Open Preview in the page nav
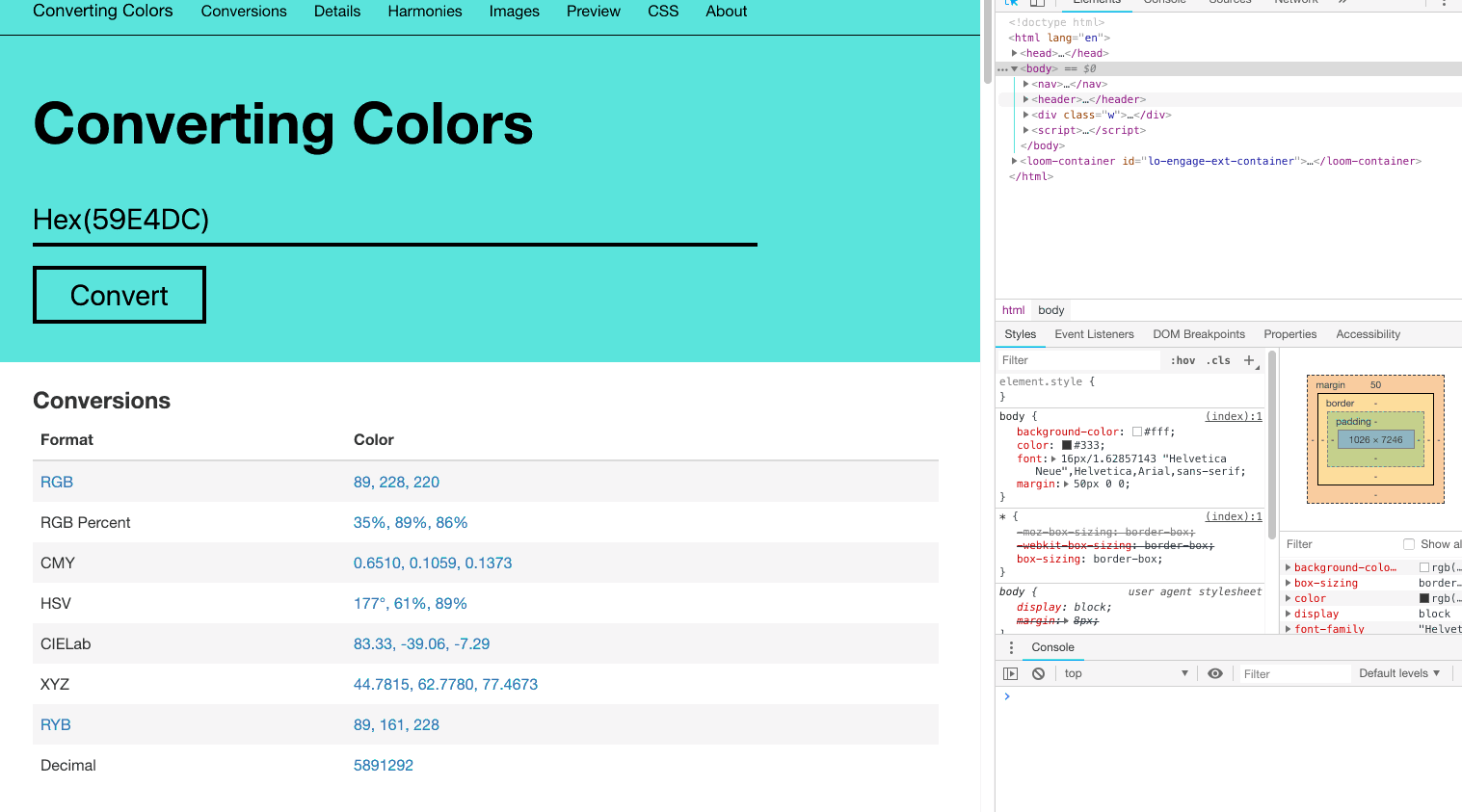 click(594, 12)
